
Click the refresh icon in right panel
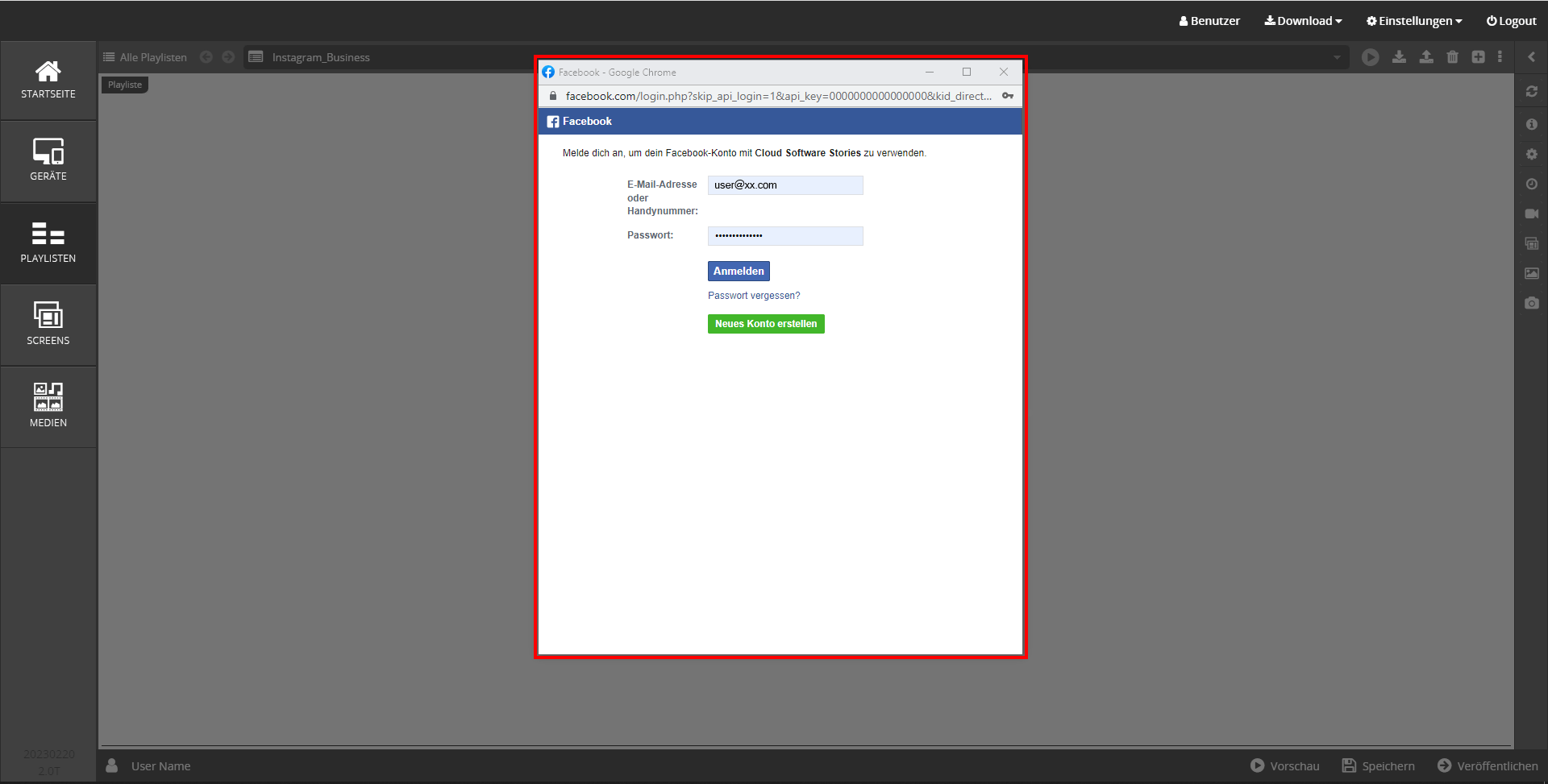(1531, 92)
